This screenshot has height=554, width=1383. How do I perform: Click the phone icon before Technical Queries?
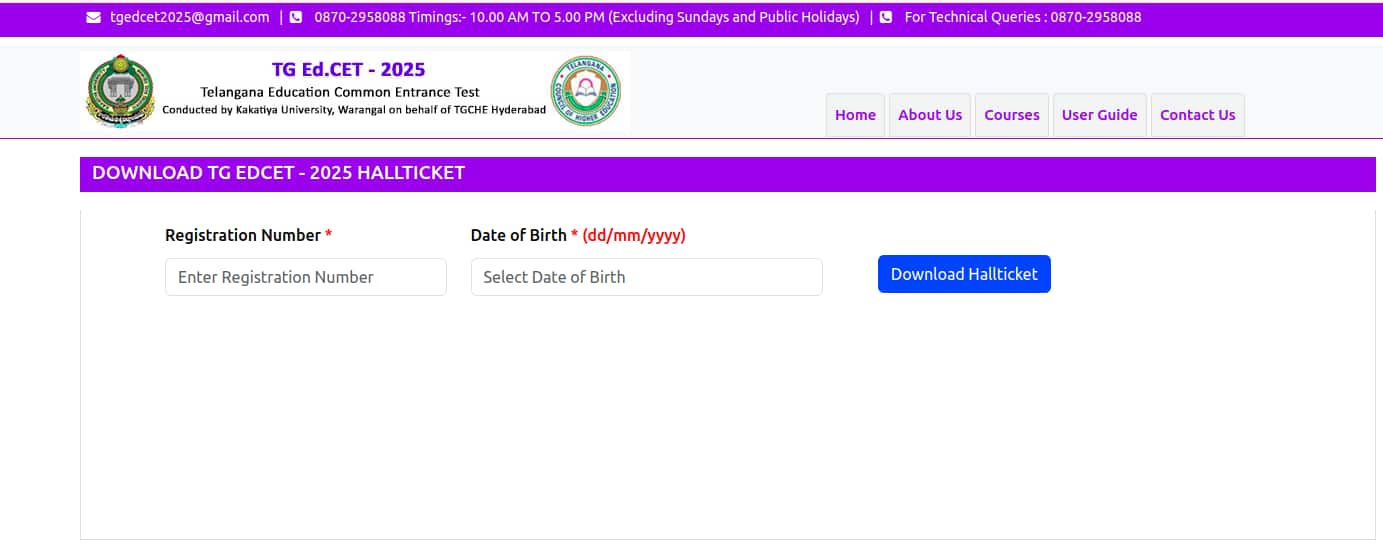pos(886,17)
